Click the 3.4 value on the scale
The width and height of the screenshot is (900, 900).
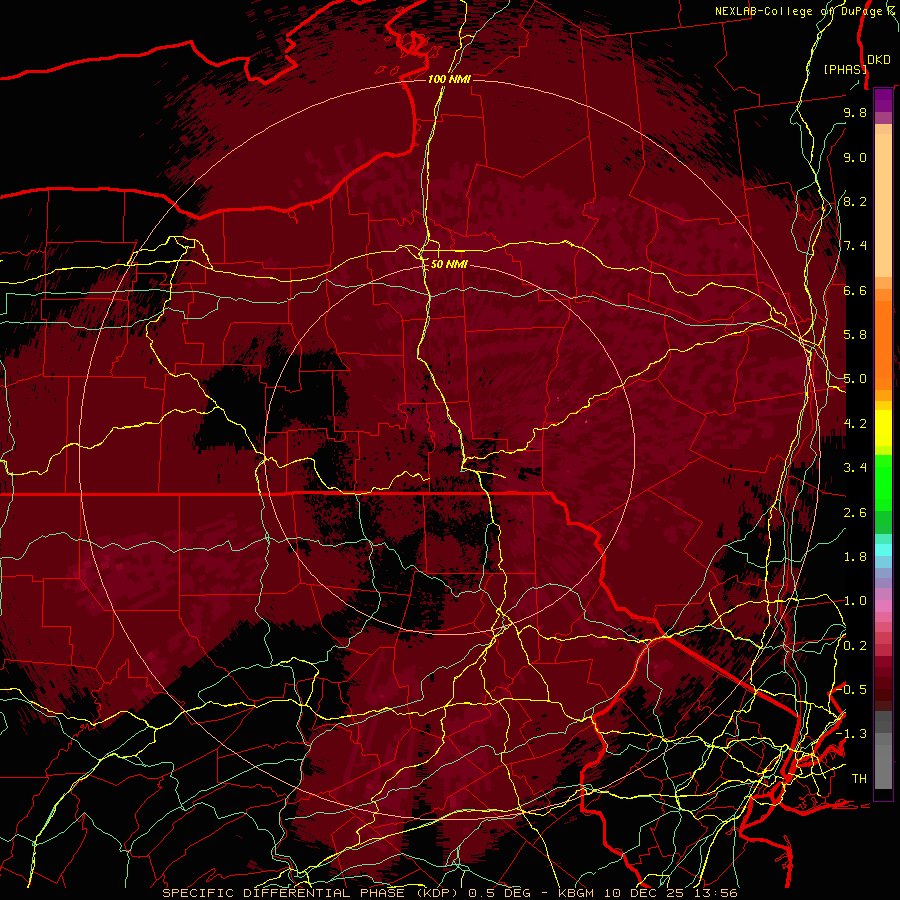click(x=855, y=468)
